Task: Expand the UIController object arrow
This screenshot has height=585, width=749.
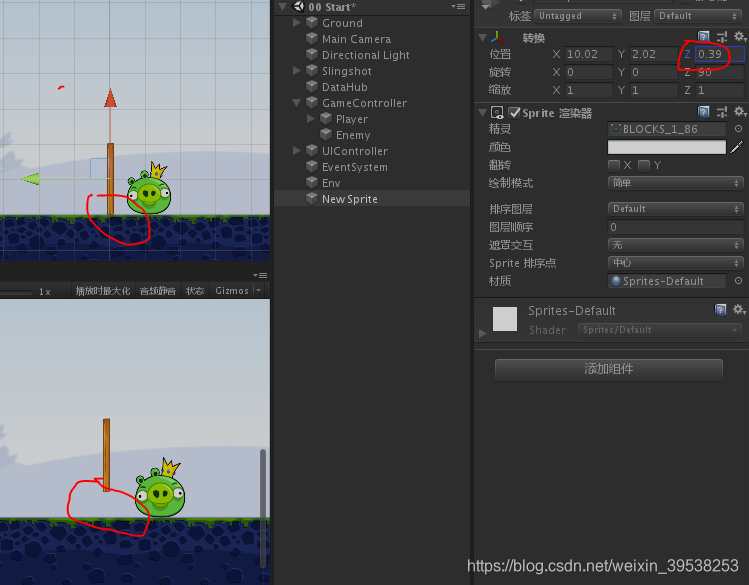Action: (x=296, y=150)
